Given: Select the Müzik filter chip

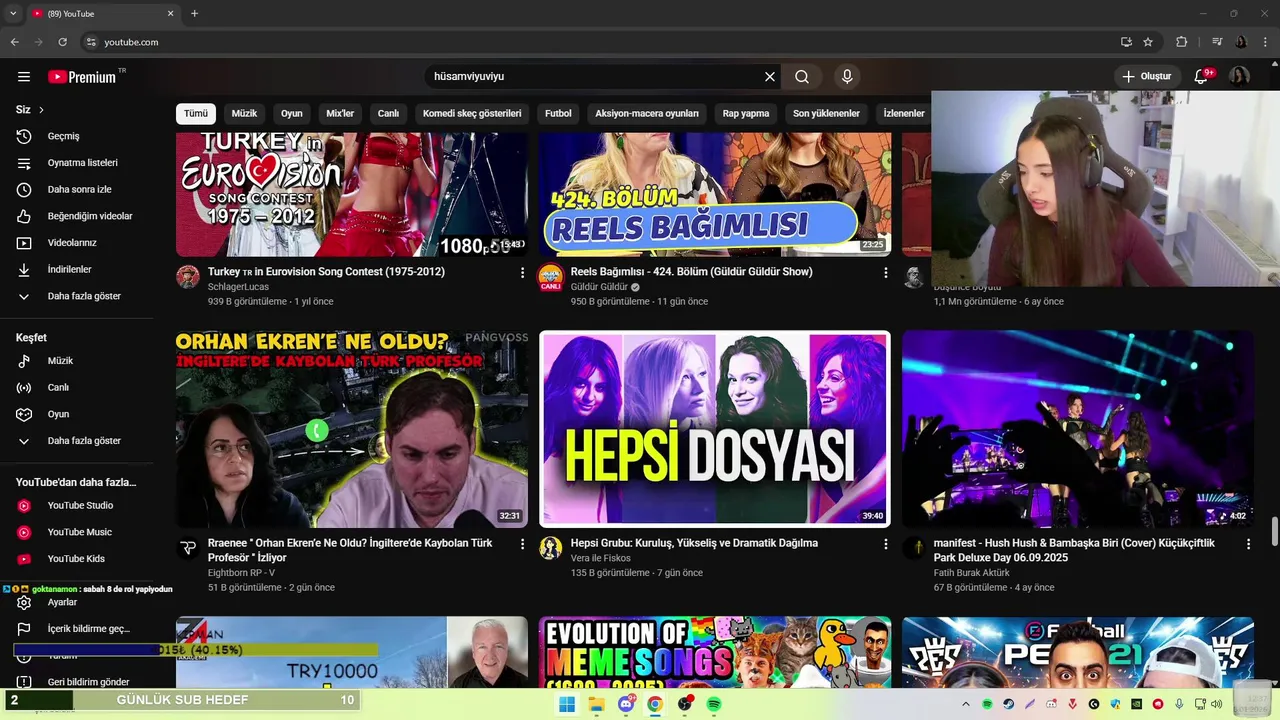Looking at the screenshot, I should [245, 114].
